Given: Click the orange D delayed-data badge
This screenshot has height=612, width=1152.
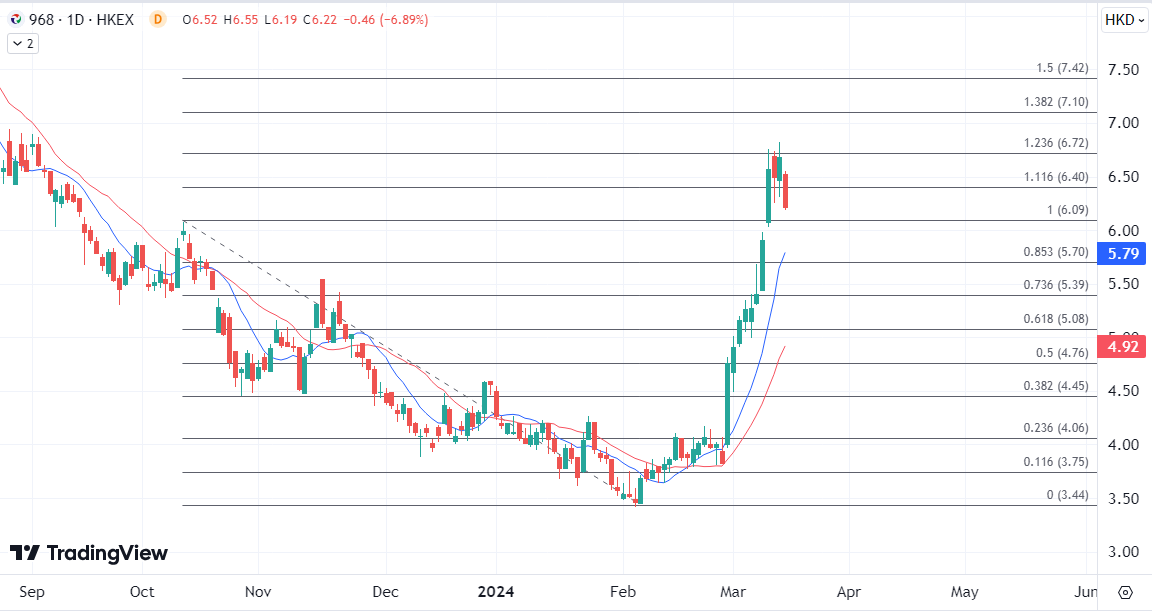Looking at the screenshot, I should 157,19.
